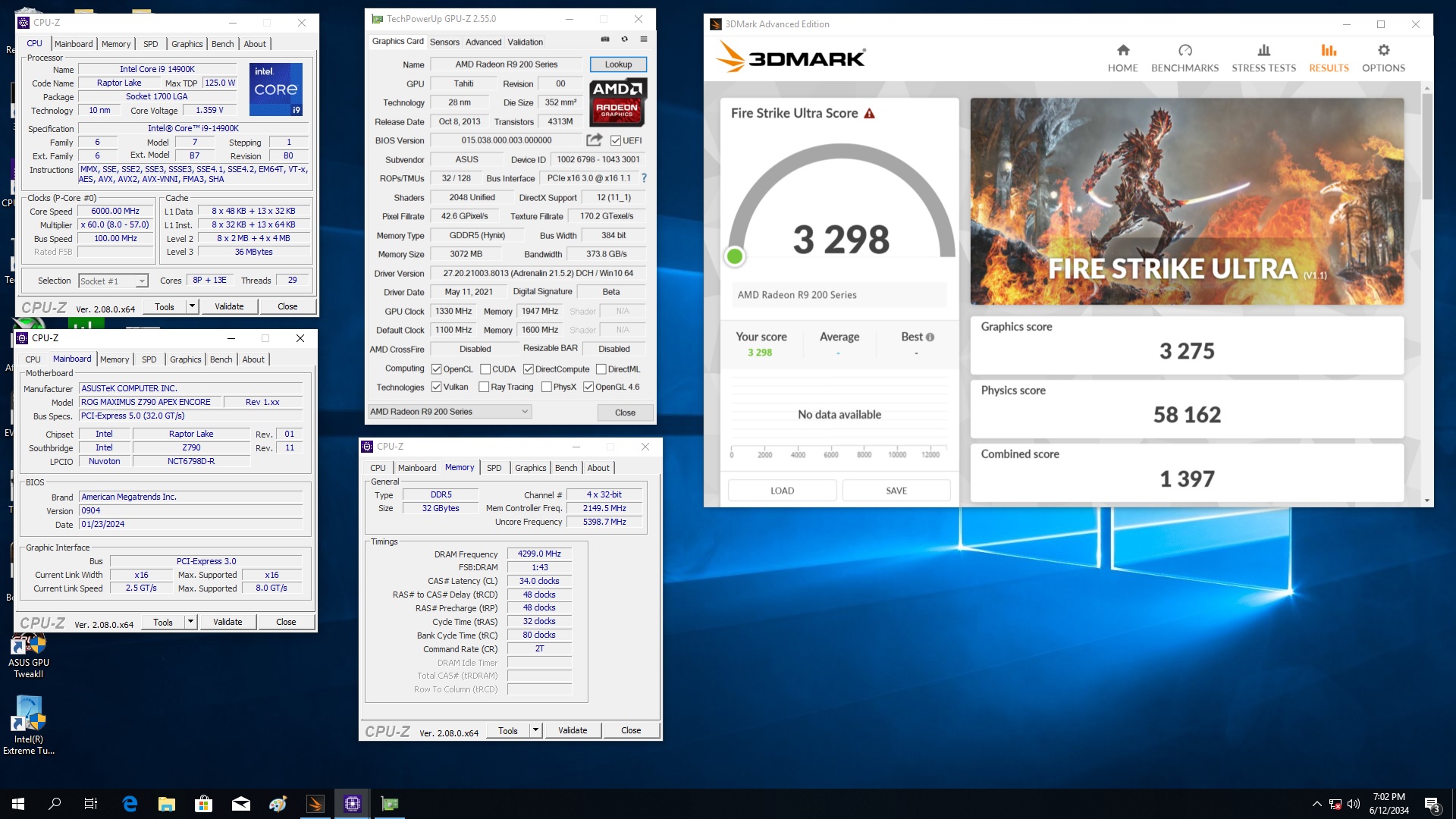Open 3DMark Benchmarks section

1185,58
